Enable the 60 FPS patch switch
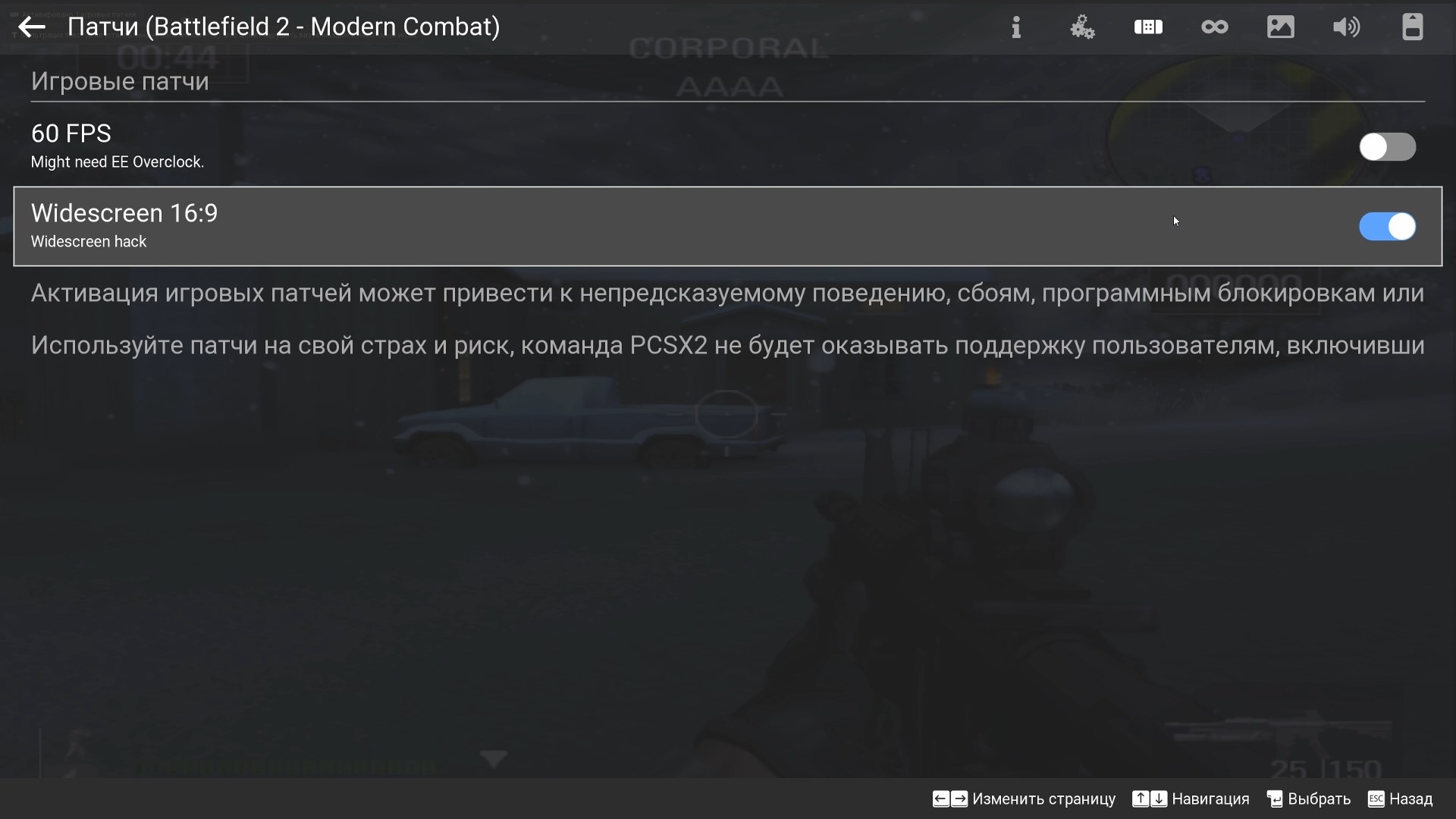The width and height of the screenshot is (1456, 819). coord(1387,147)
